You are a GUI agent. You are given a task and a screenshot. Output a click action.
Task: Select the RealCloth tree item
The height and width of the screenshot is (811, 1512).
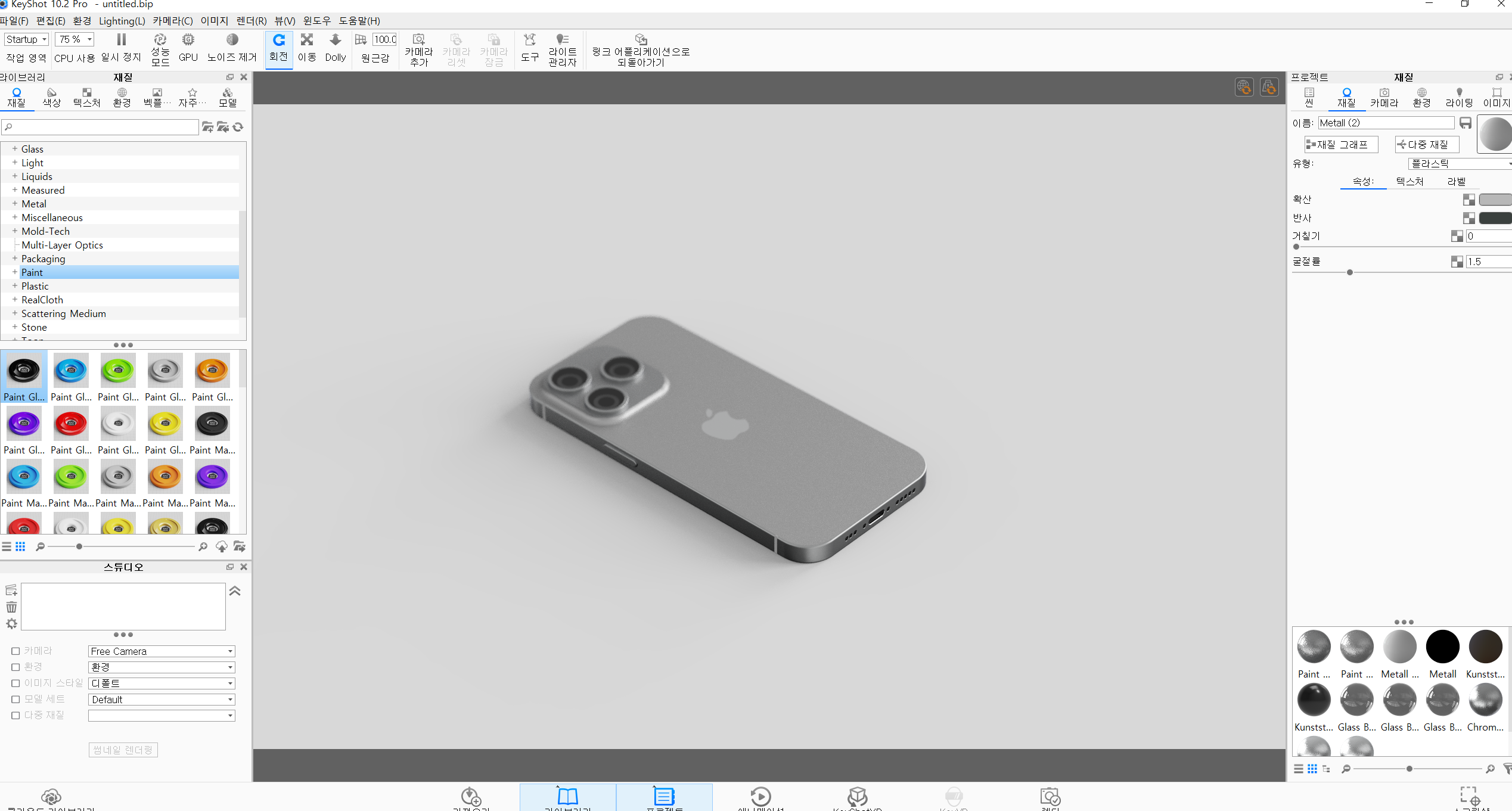(x=42, y=300)
